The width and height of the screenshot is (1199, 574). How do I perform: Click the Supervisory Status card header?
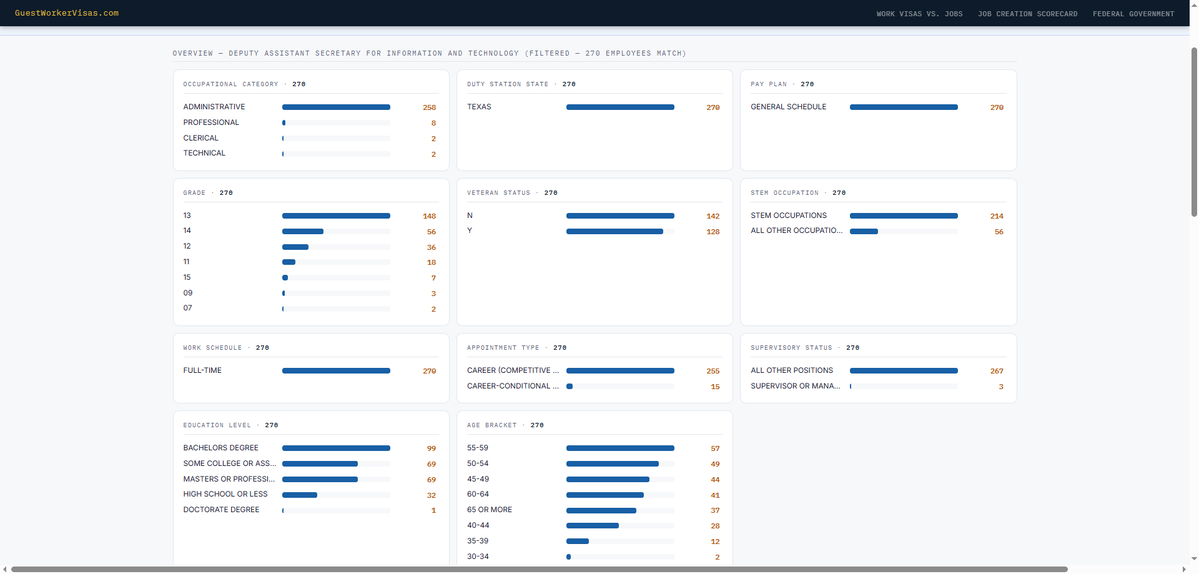[x=805, y=348]
